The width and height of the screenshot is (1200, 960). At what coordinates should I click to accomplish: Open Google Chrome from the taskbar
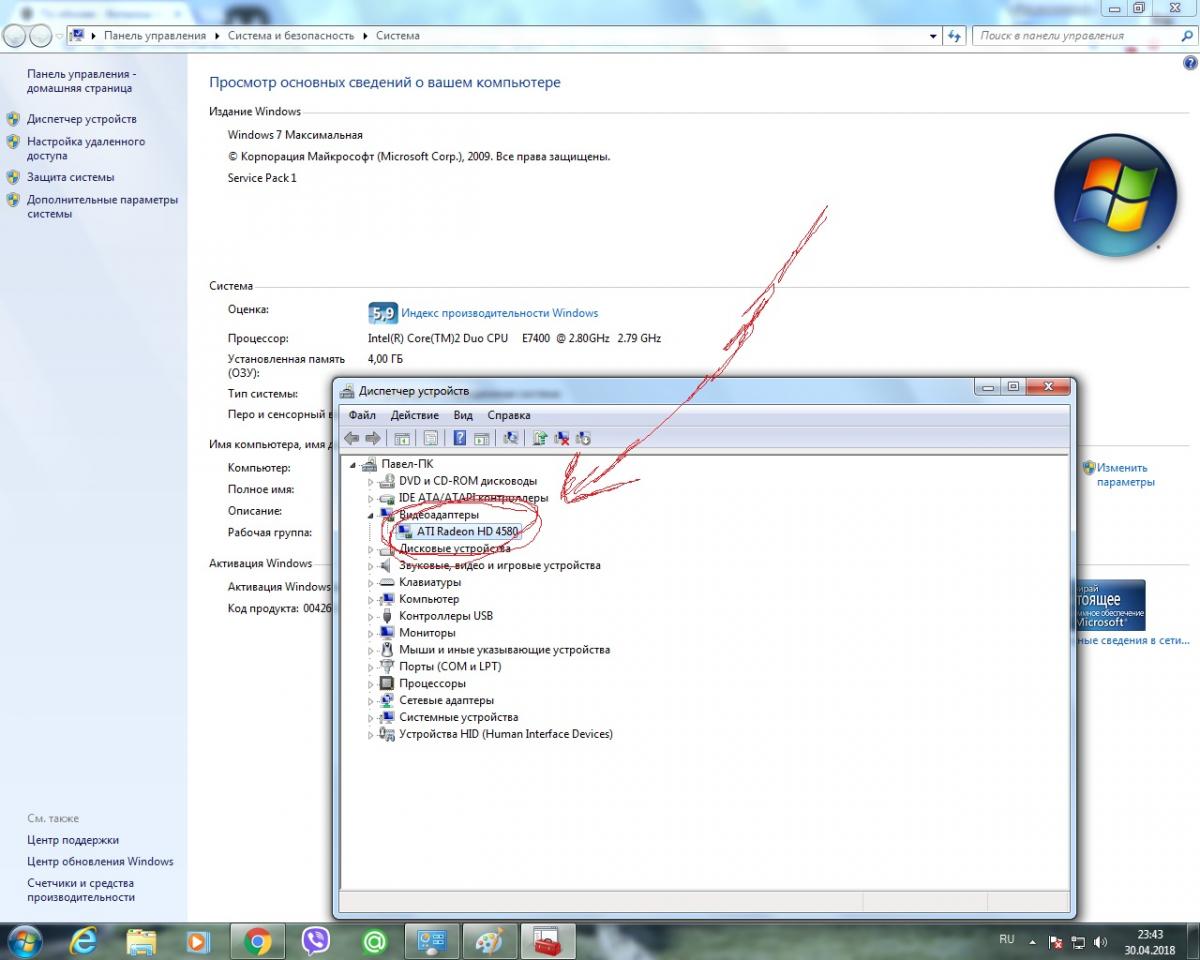(x=258, y=941)
